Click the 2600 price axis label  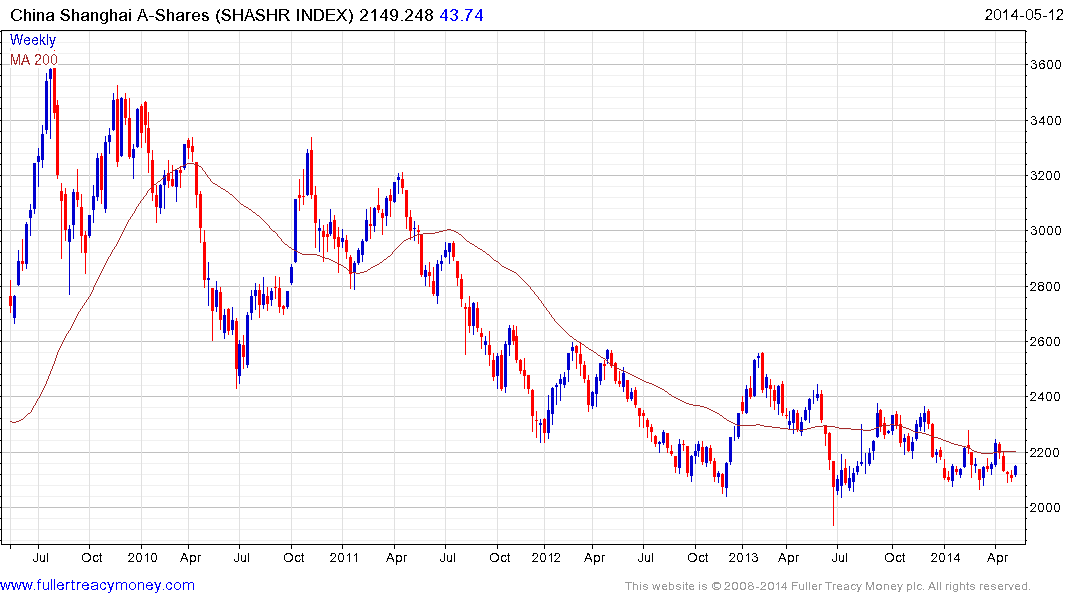[1046, 341]
